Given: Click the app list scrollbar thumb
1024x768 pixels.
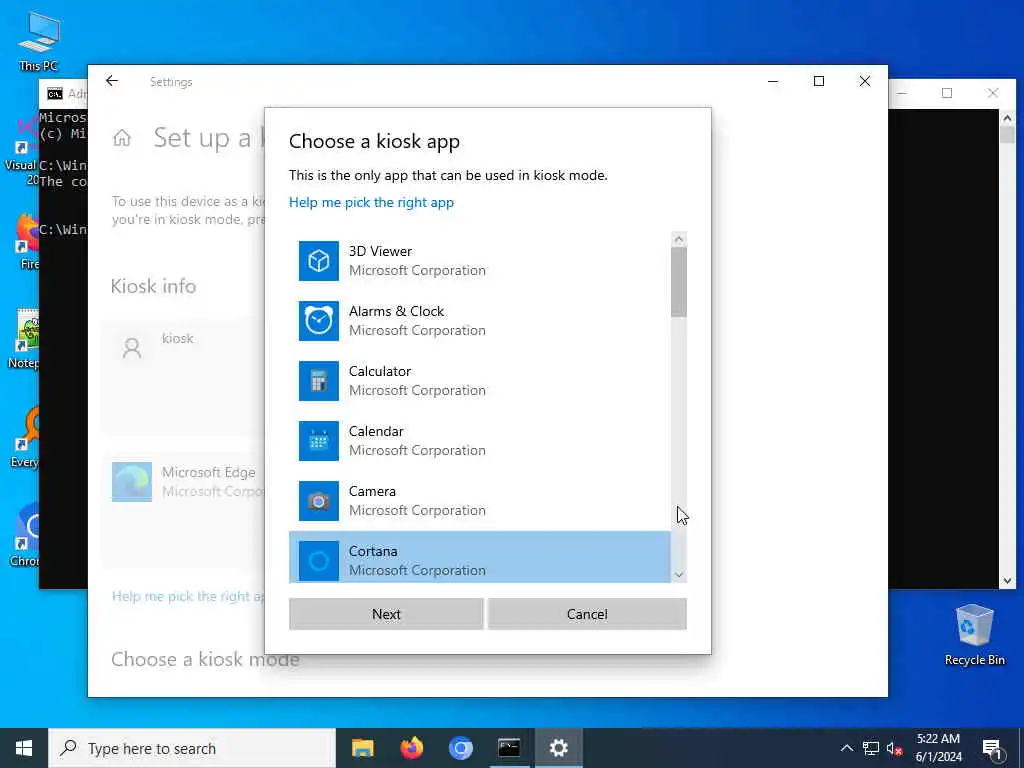Looking at the screenshot, I should [679, 282].
